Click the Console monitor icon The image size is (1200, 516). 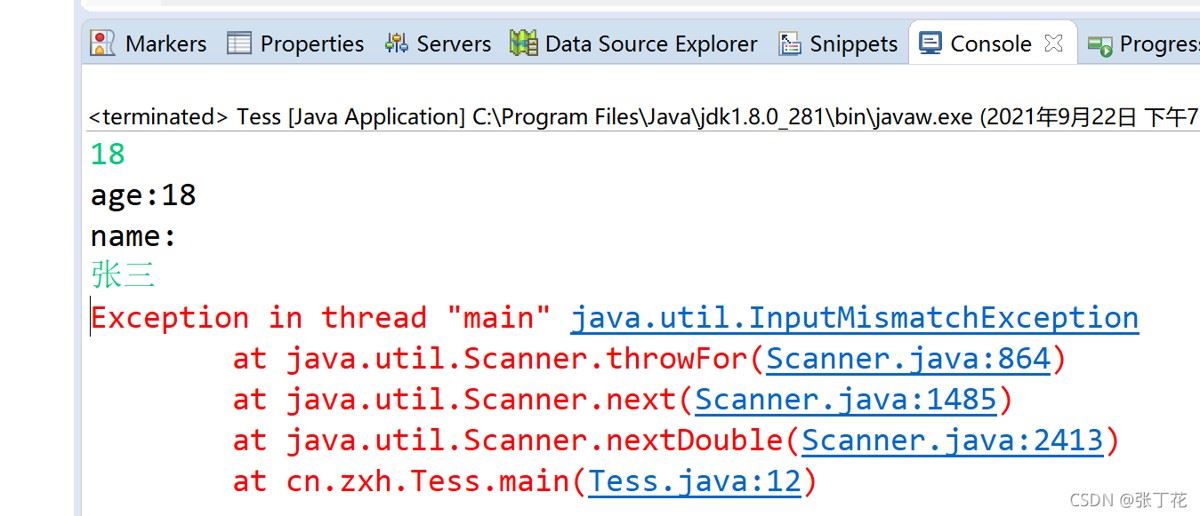[931, 43]
